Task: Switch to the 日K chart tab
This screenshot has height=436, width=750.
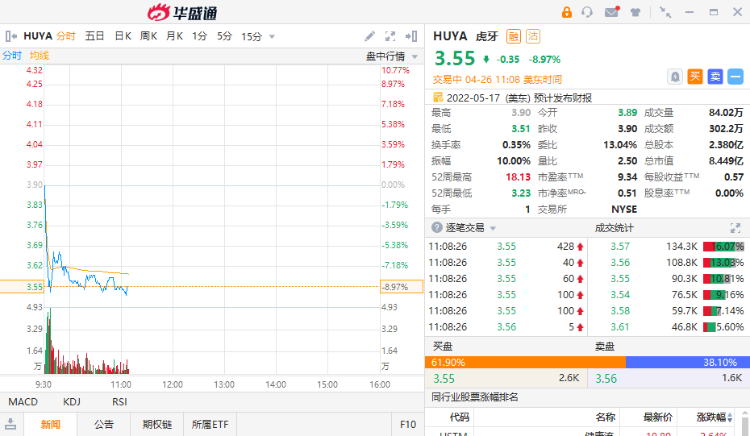Action: (122, 36)
